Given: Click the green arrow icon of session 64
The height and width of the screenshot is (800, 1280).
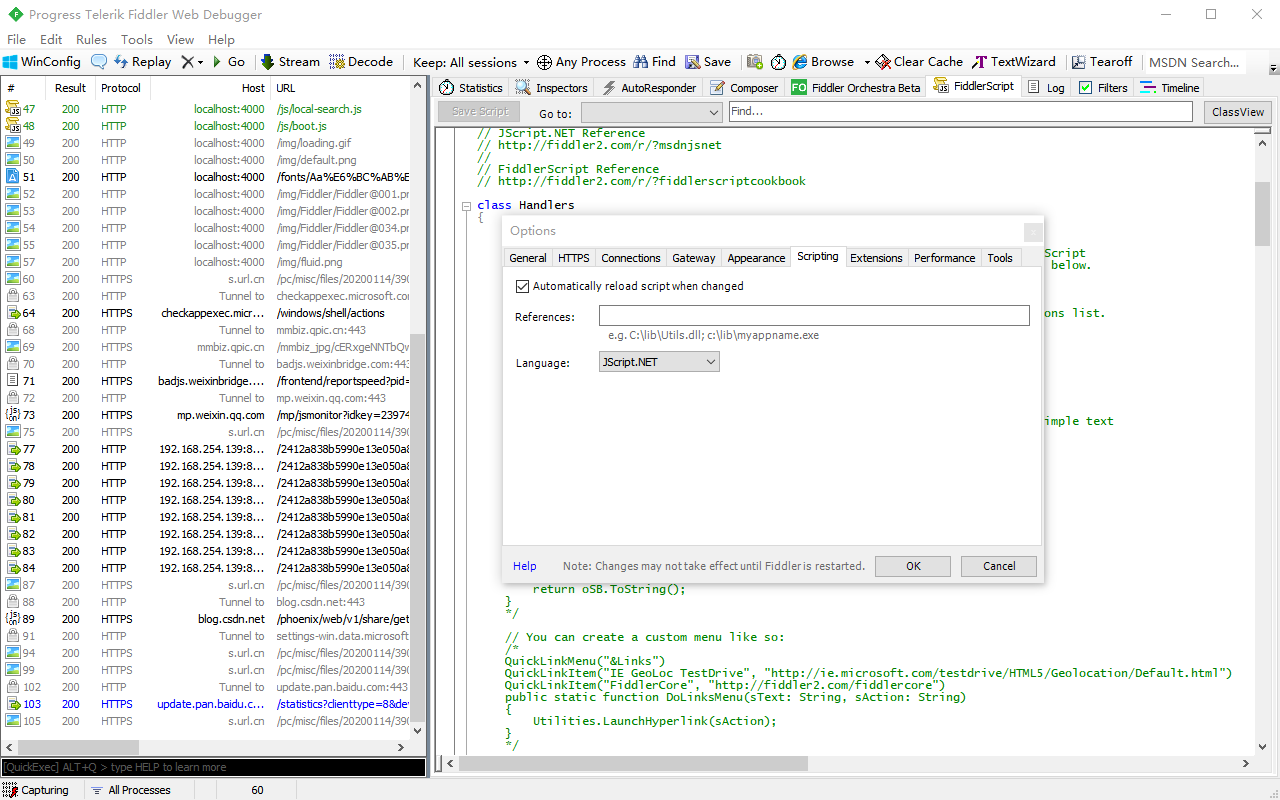Looking at the screenshot, I should (13, 313).
